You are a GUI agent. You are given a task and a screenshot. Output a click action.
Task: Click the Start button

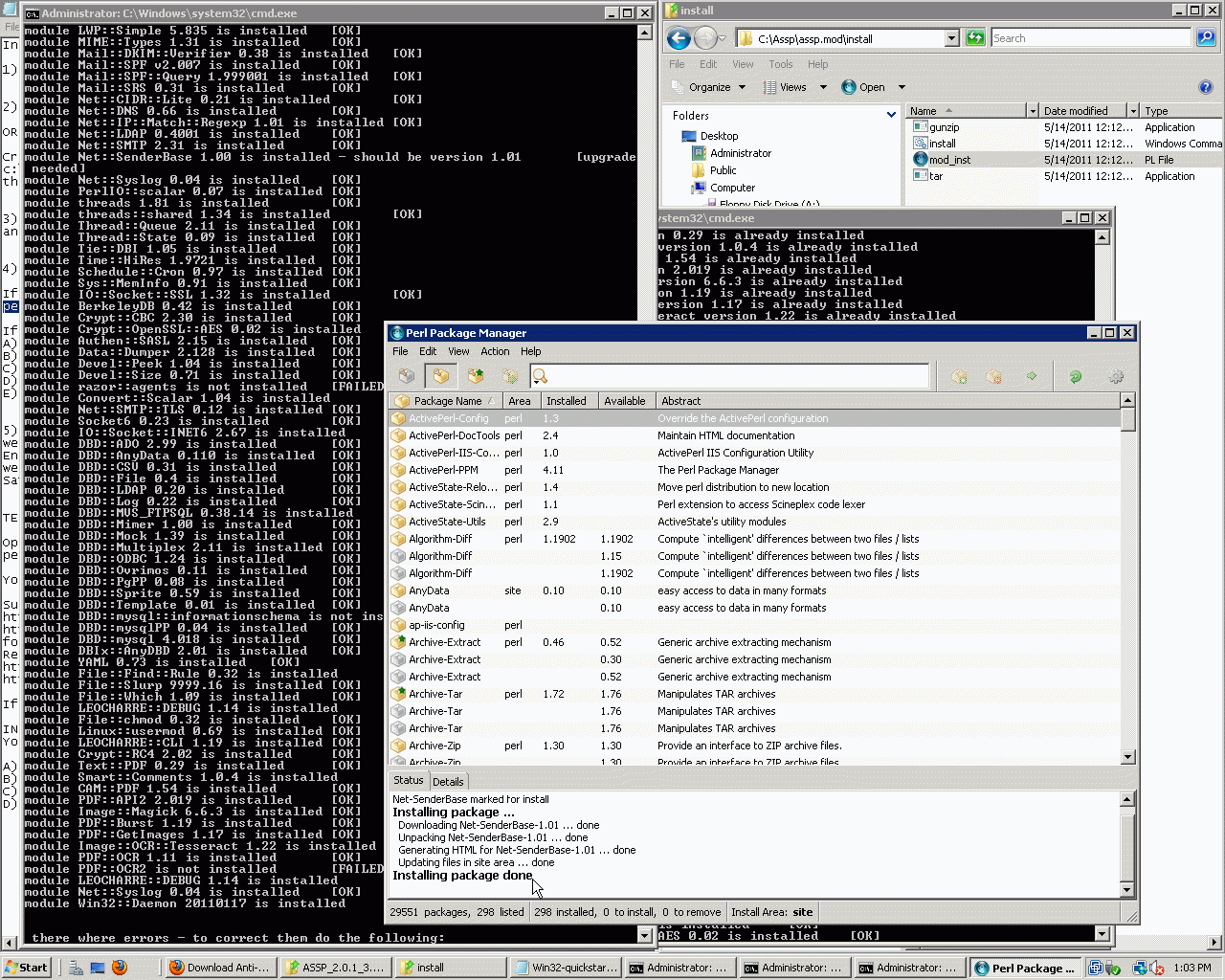tap(27, 968)
